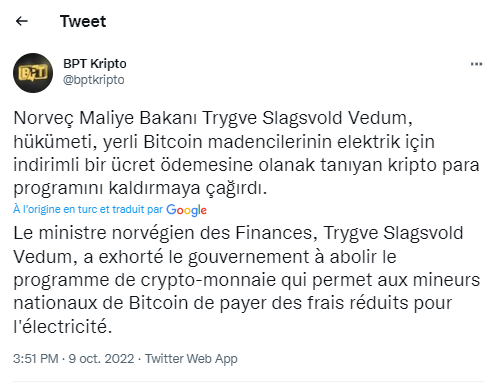Click the final word l'électricité

[63, 326]
